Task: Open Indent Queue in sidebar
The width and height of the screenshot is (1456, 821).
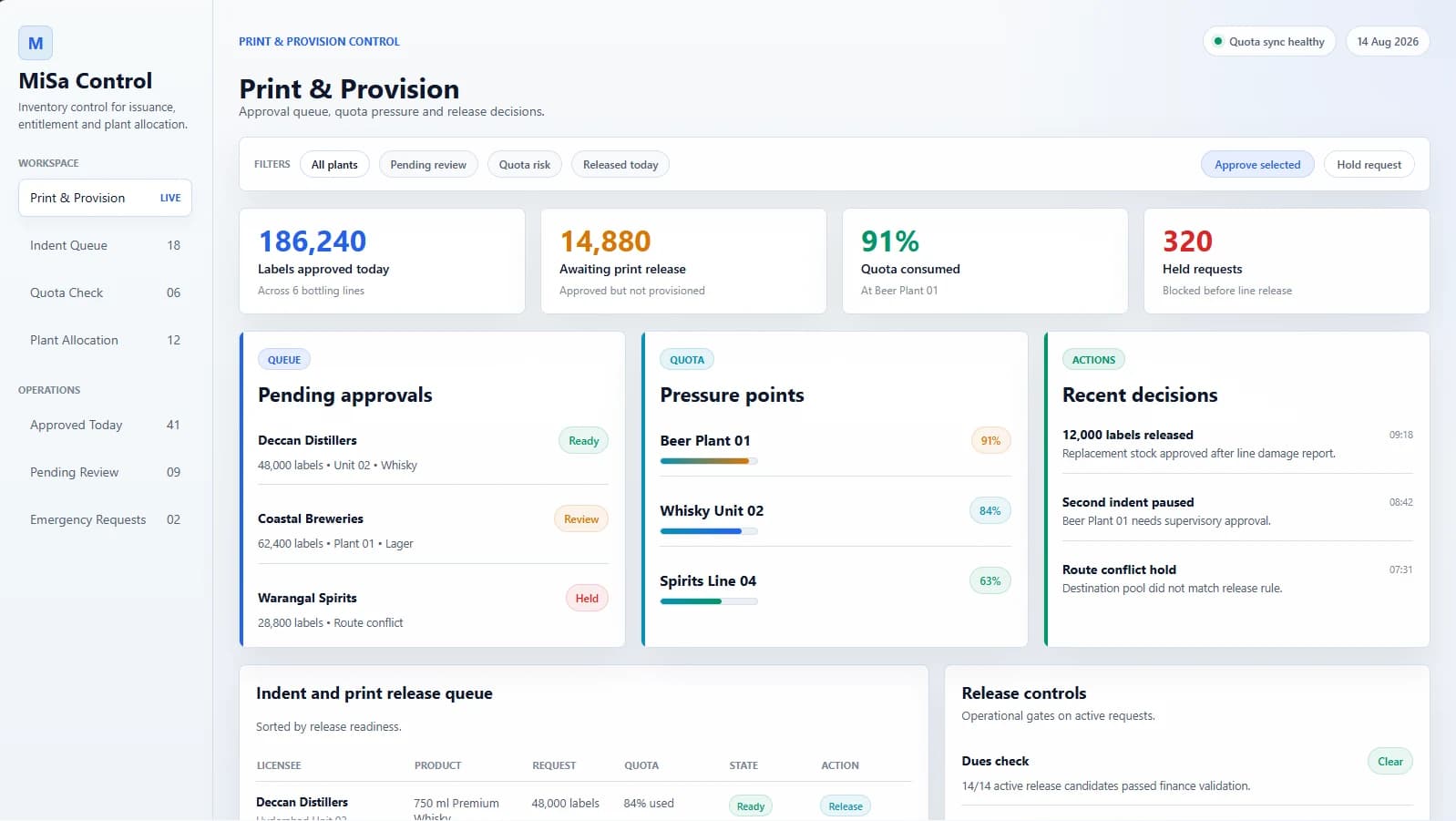Action: pyautogui.click(x=105, y=245)
